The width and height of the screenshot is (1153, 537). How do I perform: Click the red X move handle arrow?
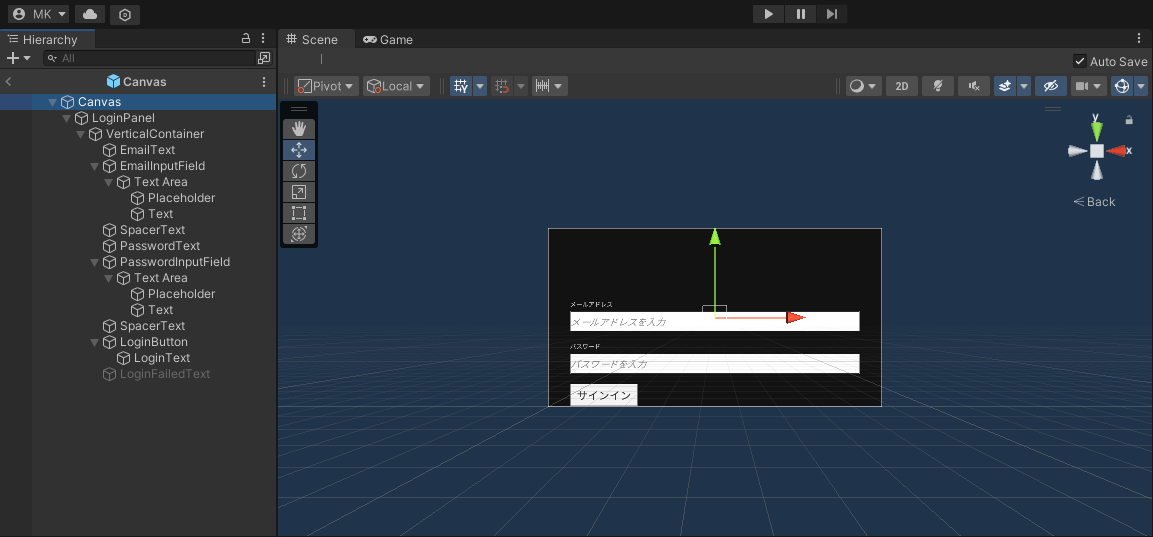click(x=796, y=318)
